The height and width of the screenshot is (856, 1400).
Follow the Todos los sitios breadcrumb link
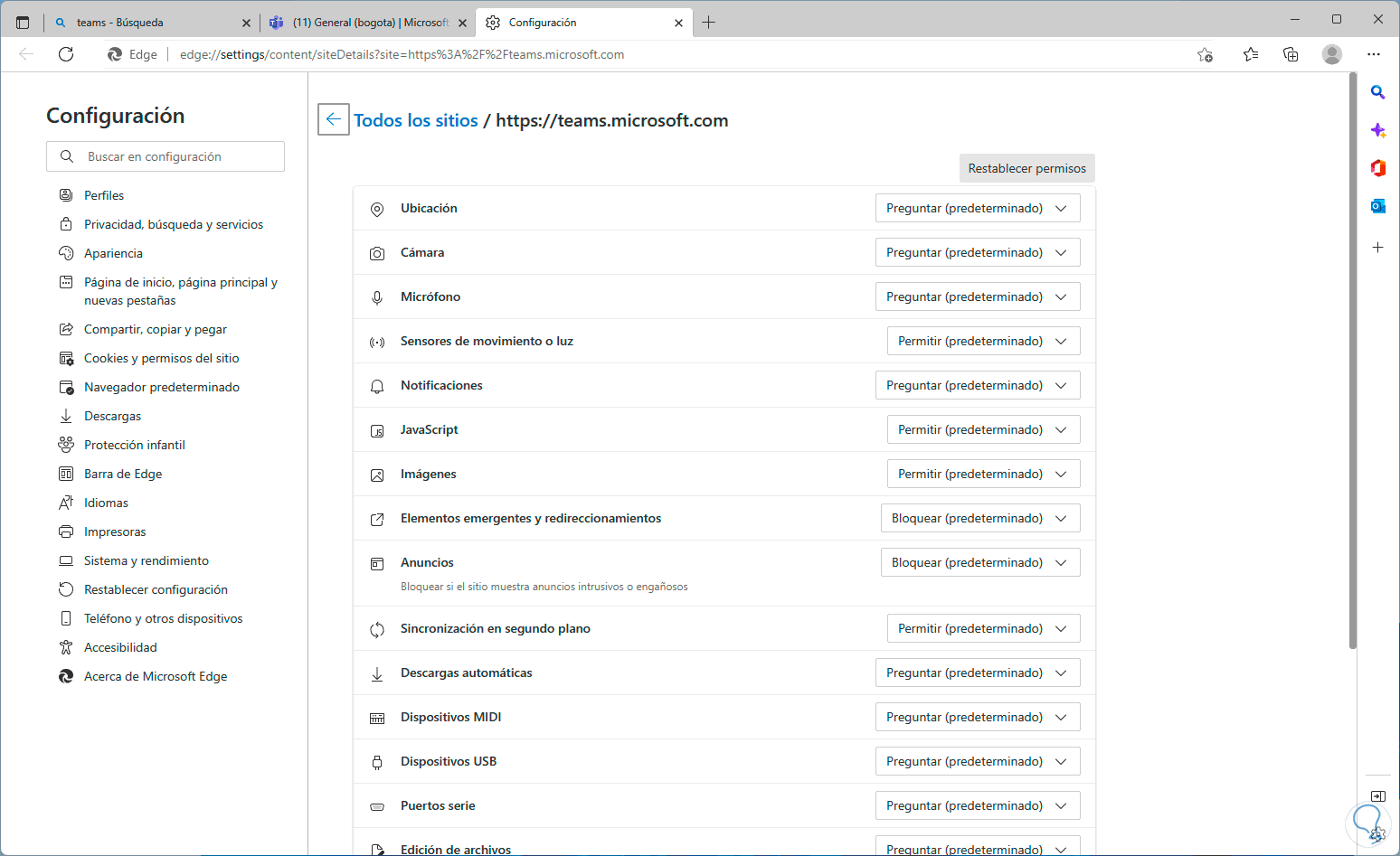416,120
